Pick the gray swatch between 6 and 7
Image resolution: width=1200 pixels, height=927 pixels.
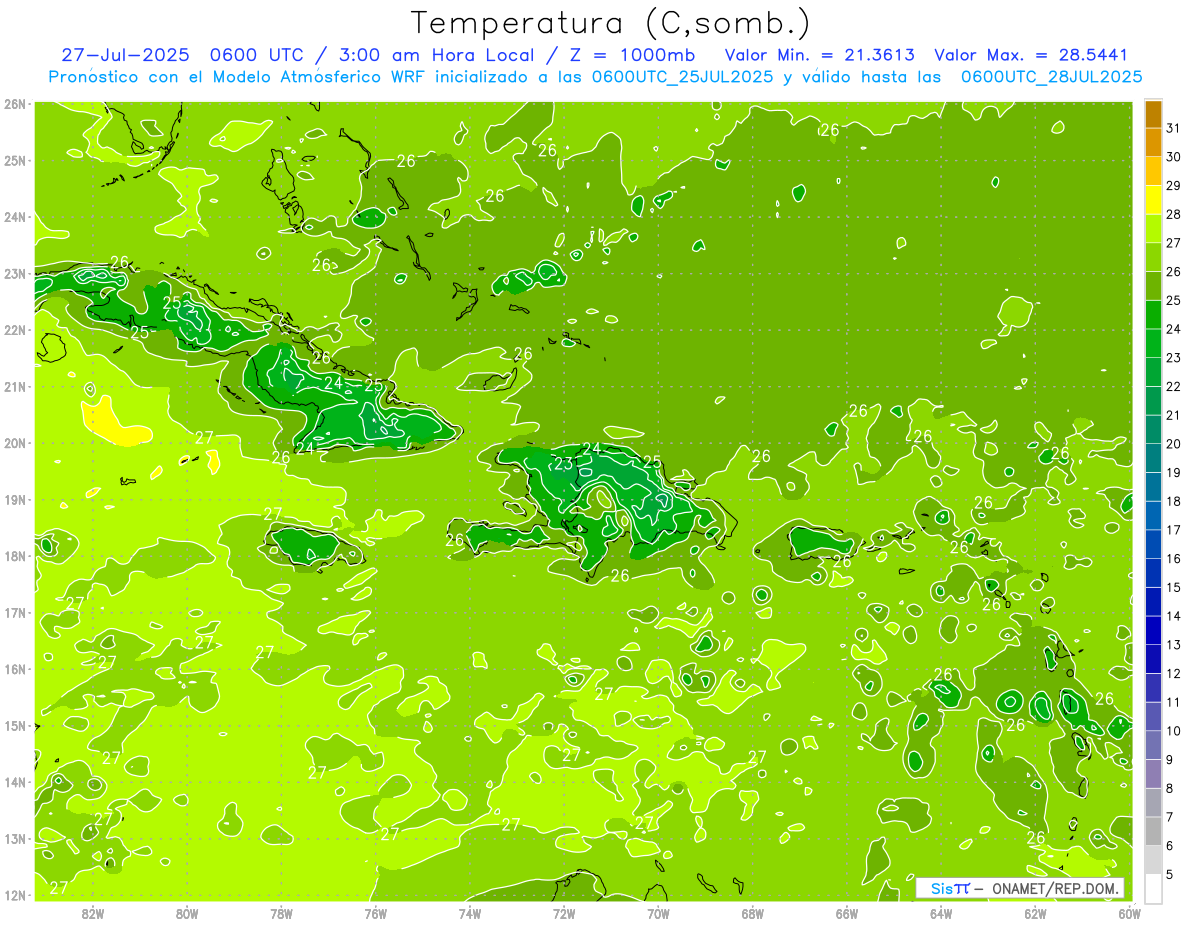coord(1153,831)
